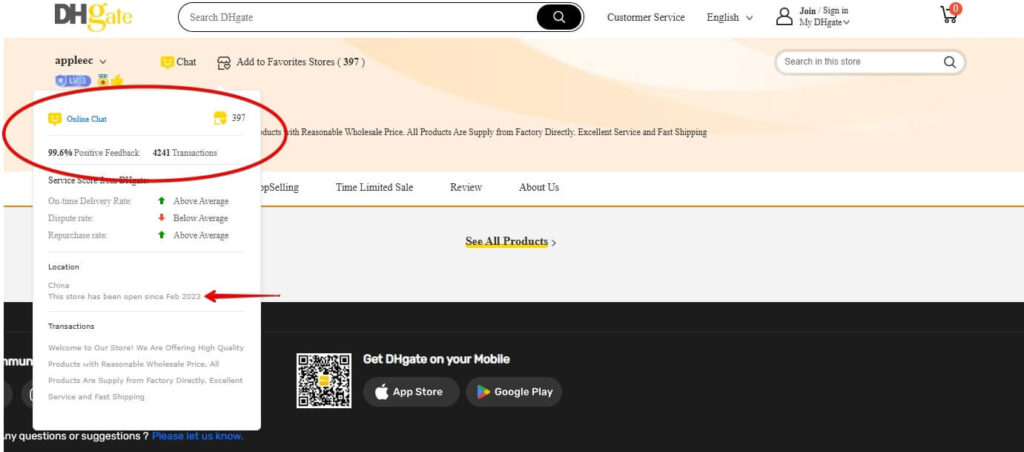This screenshot has height=452, width=1024.
Task: Click the 'China' location text
Action: click(x=59, y=285)
